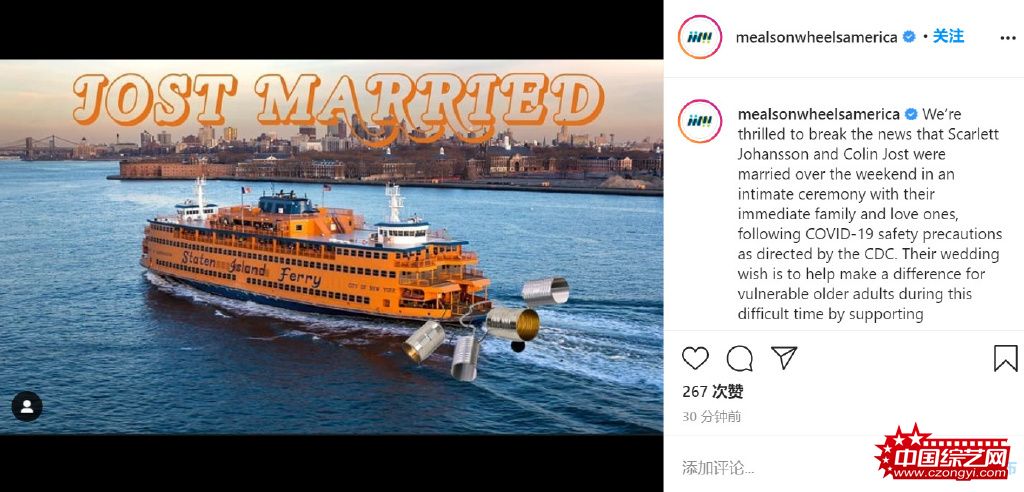Open profile avatar beside caption text

pyautogui.click(x=700, y=122)
